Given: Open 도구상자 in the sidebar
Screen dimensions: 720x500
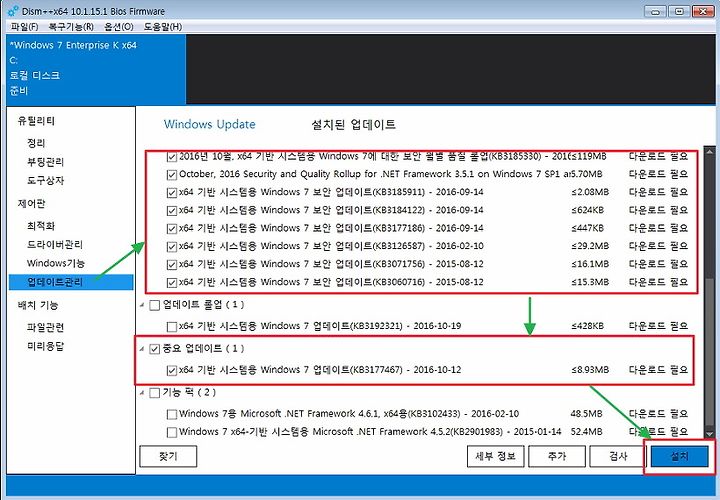Looking at the screenshot, I should (x=45, y=180).
